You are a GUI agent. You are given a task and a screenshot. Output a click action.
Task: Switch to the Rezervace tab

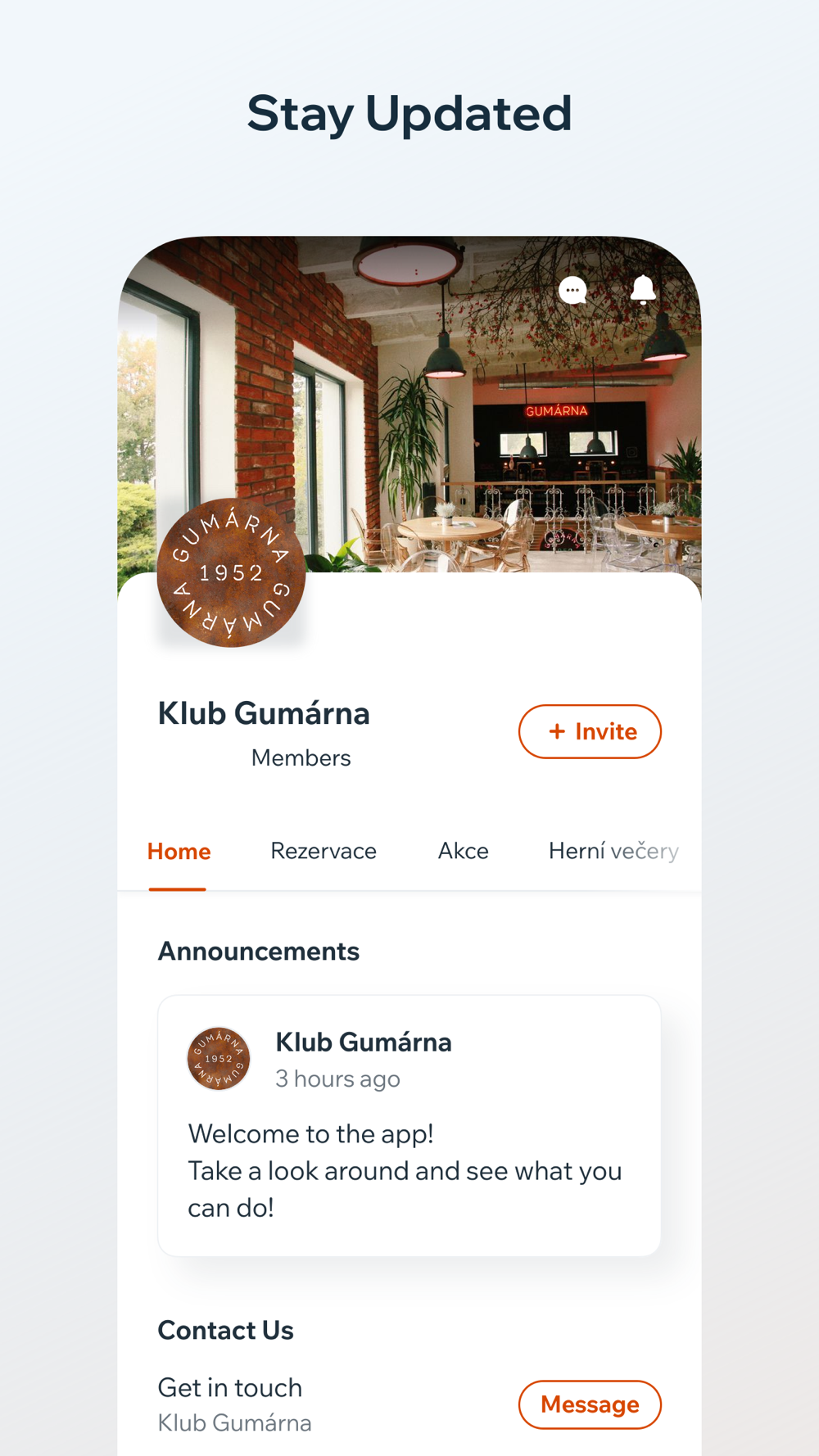(324, 852)
